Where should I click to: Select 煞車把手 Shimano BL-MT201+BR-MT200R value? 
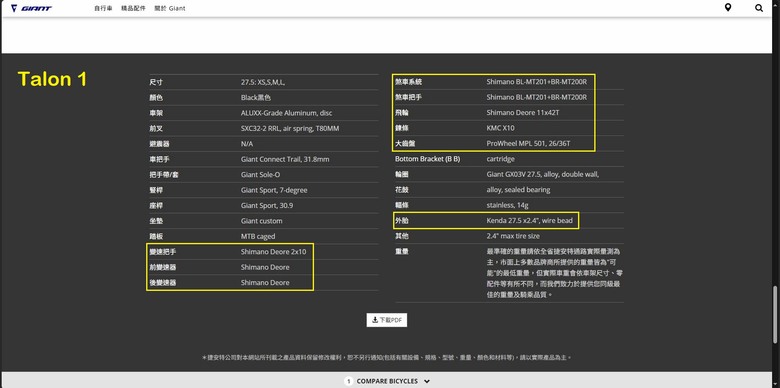pyautogui.click(x=537, y=97)
